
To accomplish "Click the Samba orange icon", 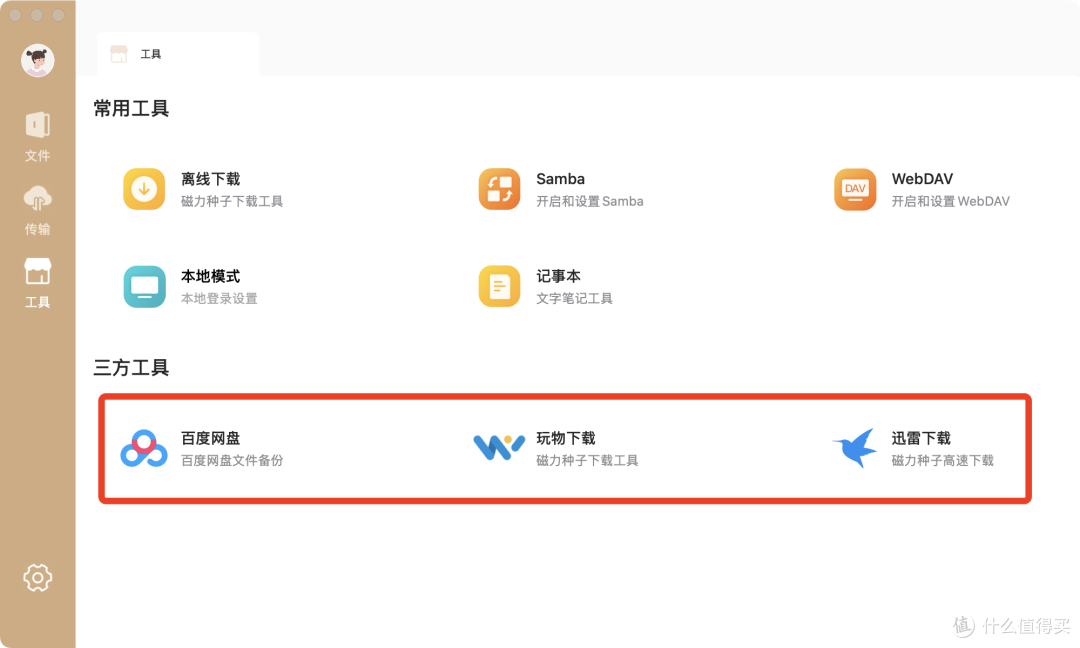I will tap(499, 189).
